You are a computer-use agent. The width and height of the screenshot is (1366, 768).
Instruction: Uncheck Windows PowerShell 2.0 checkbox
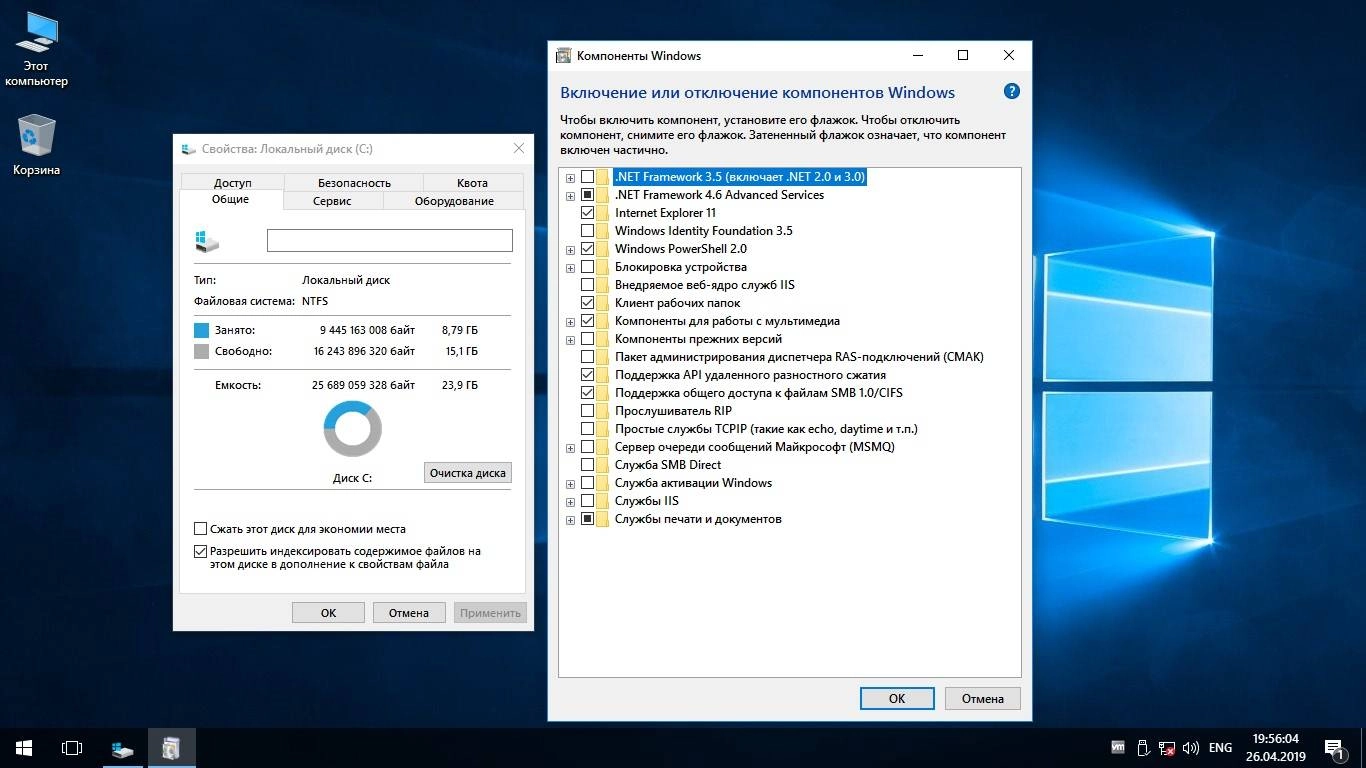[587, 249]
